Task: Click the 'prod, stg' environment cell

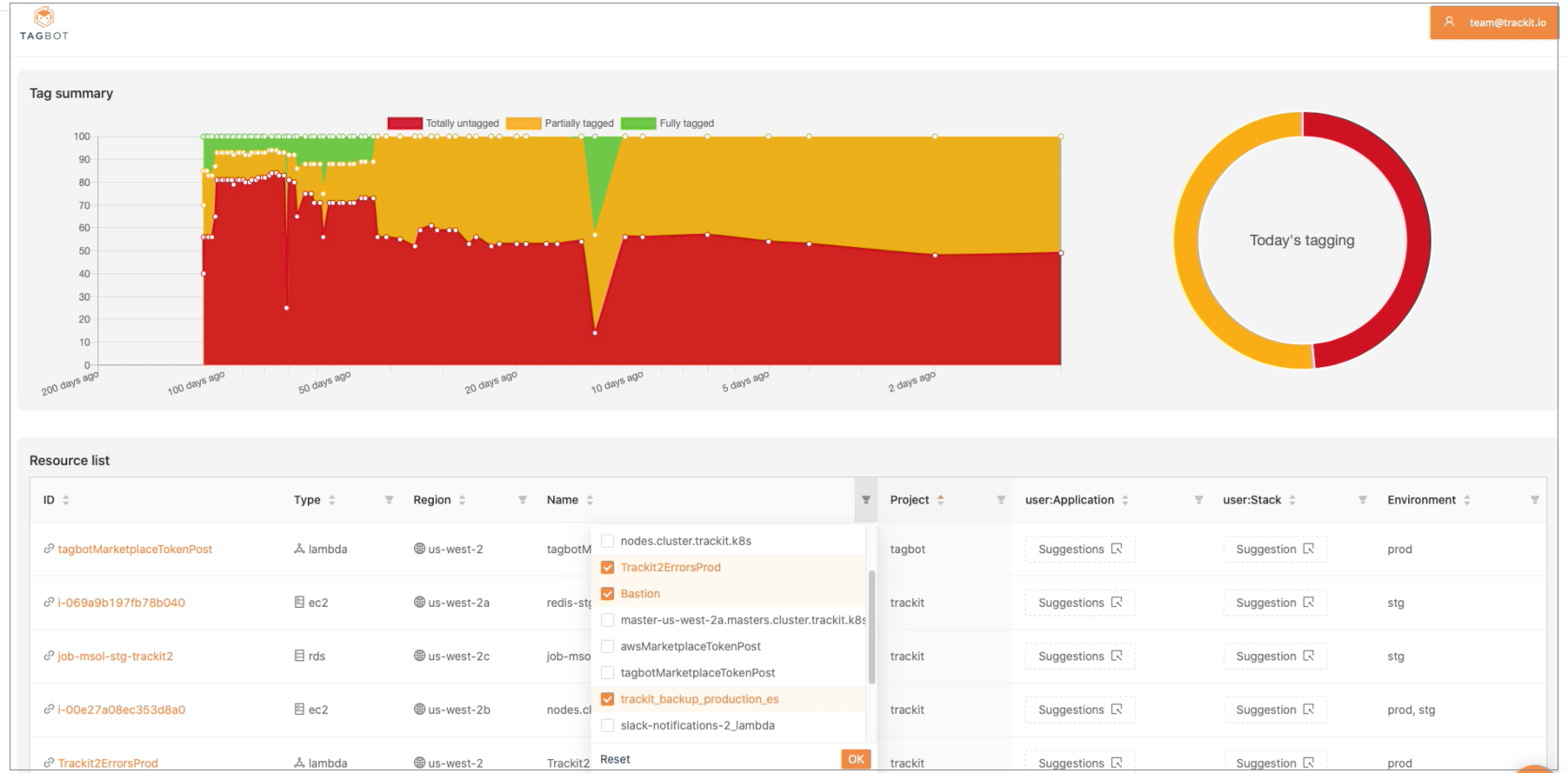Action: point(1411,710)
